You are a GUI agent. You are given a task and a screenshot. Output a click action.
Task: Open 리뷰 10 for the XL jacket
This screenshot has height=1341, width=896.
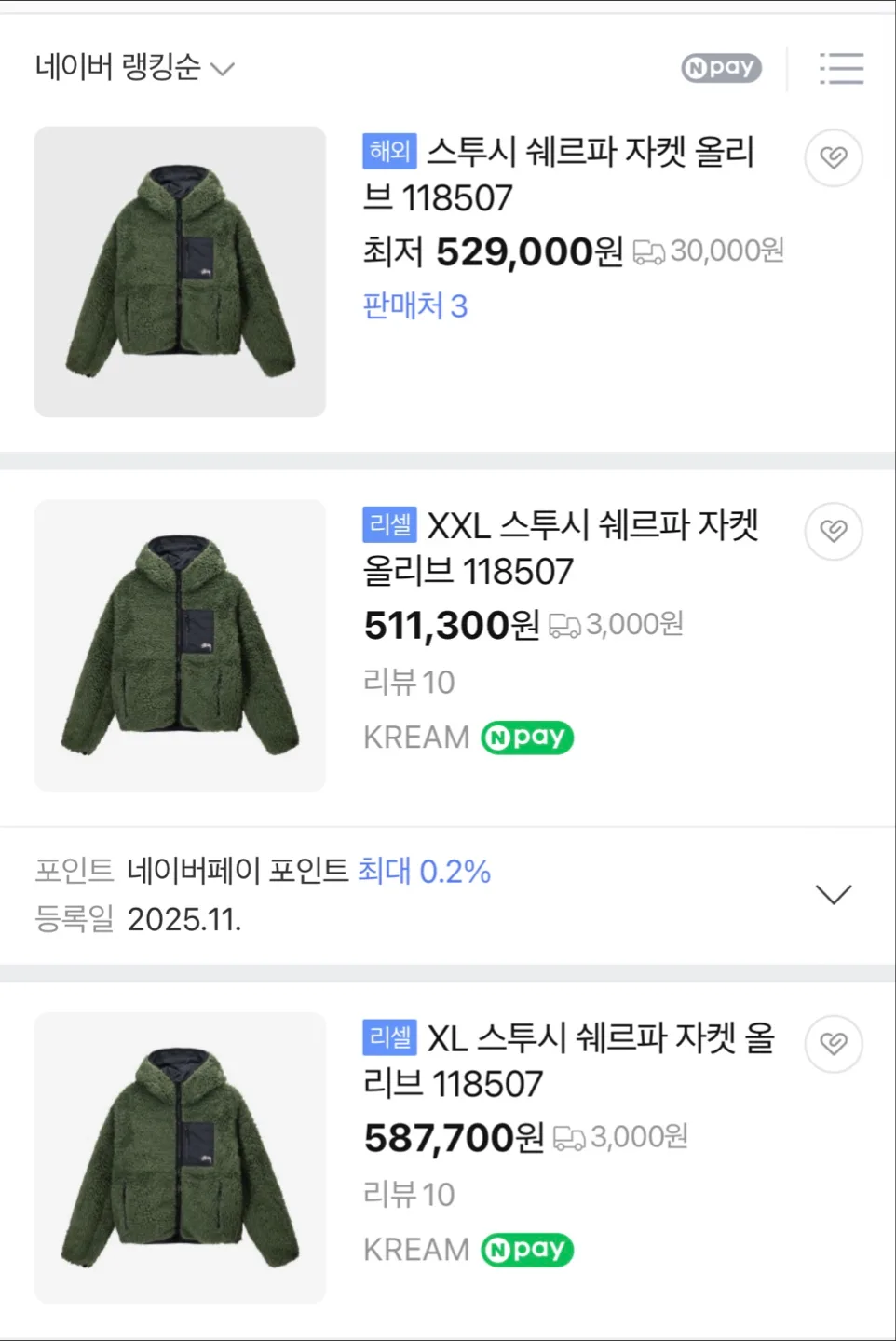(x=409, y=1195)
